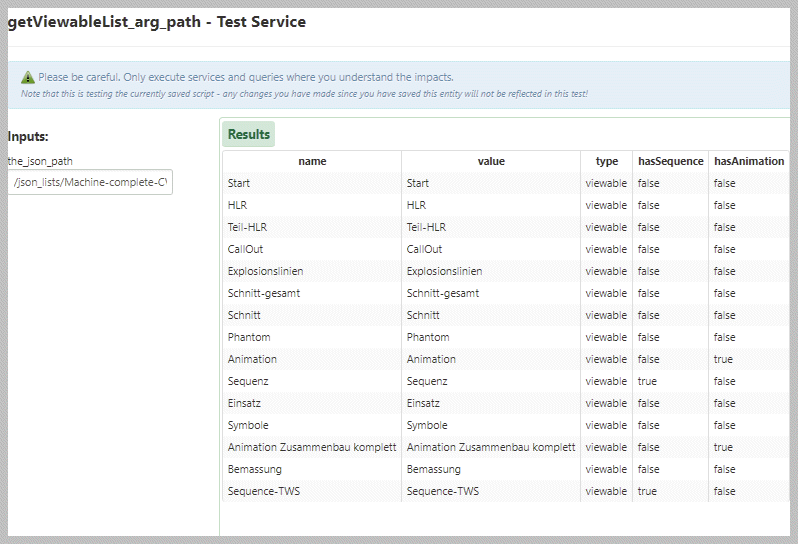Select the 'Schnitt-gesamt' name cell
798x544 pixels.
pos(312,293)
